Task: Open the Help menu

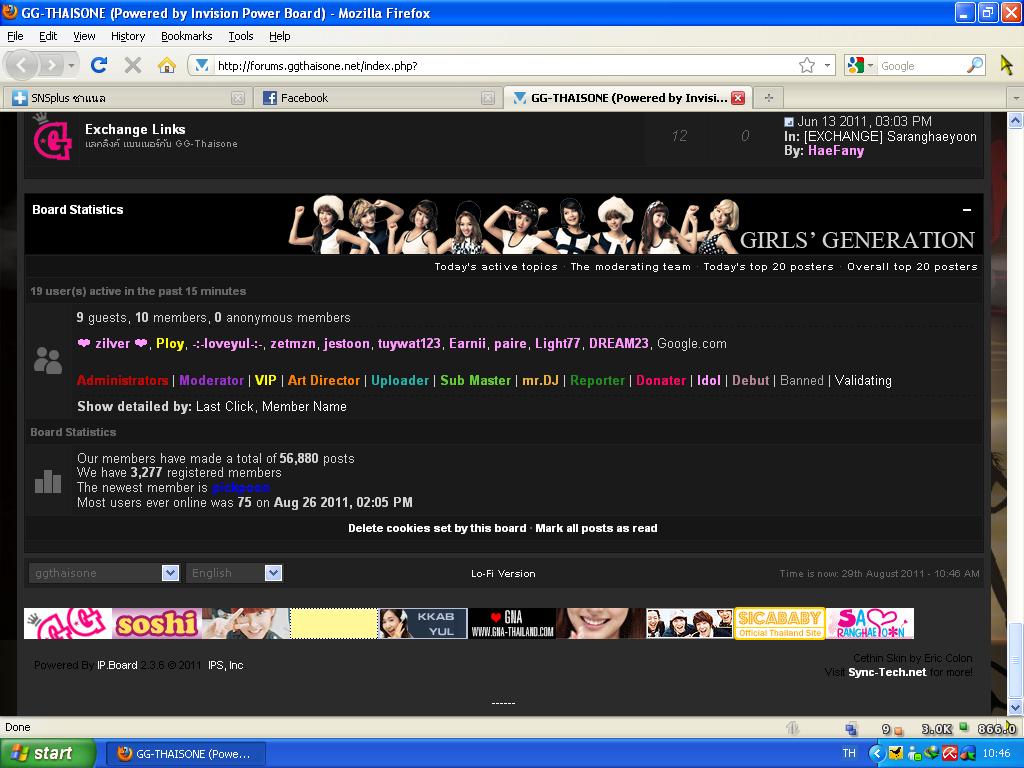Action: (x=280, y=36)
